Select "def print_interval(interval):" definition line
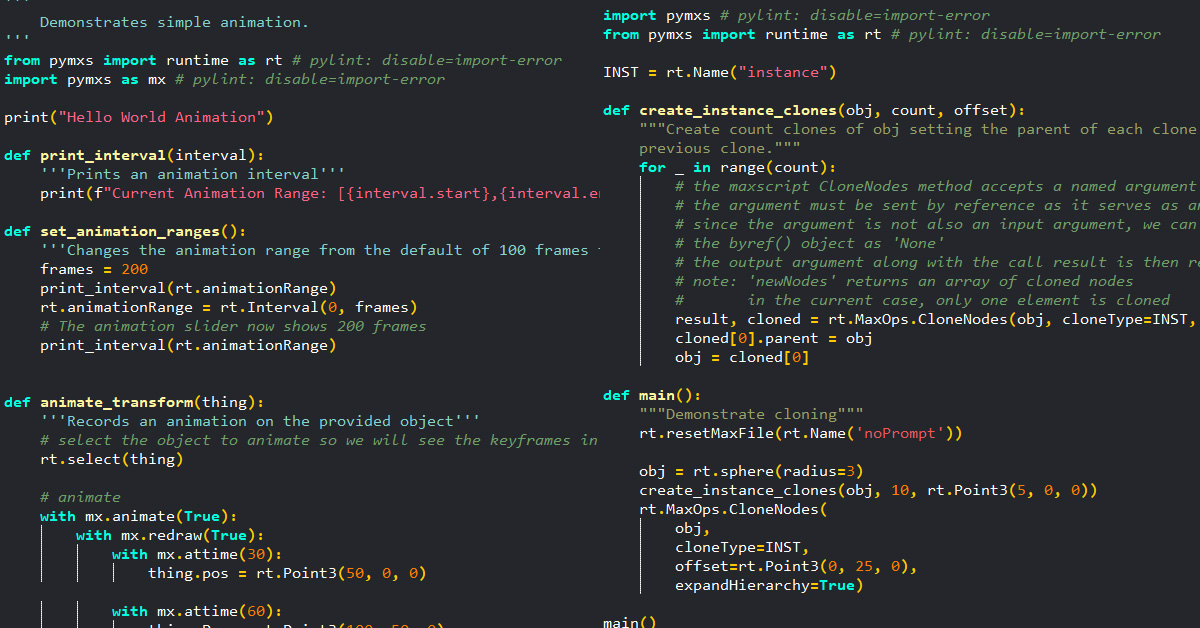 tap(134, 155)
